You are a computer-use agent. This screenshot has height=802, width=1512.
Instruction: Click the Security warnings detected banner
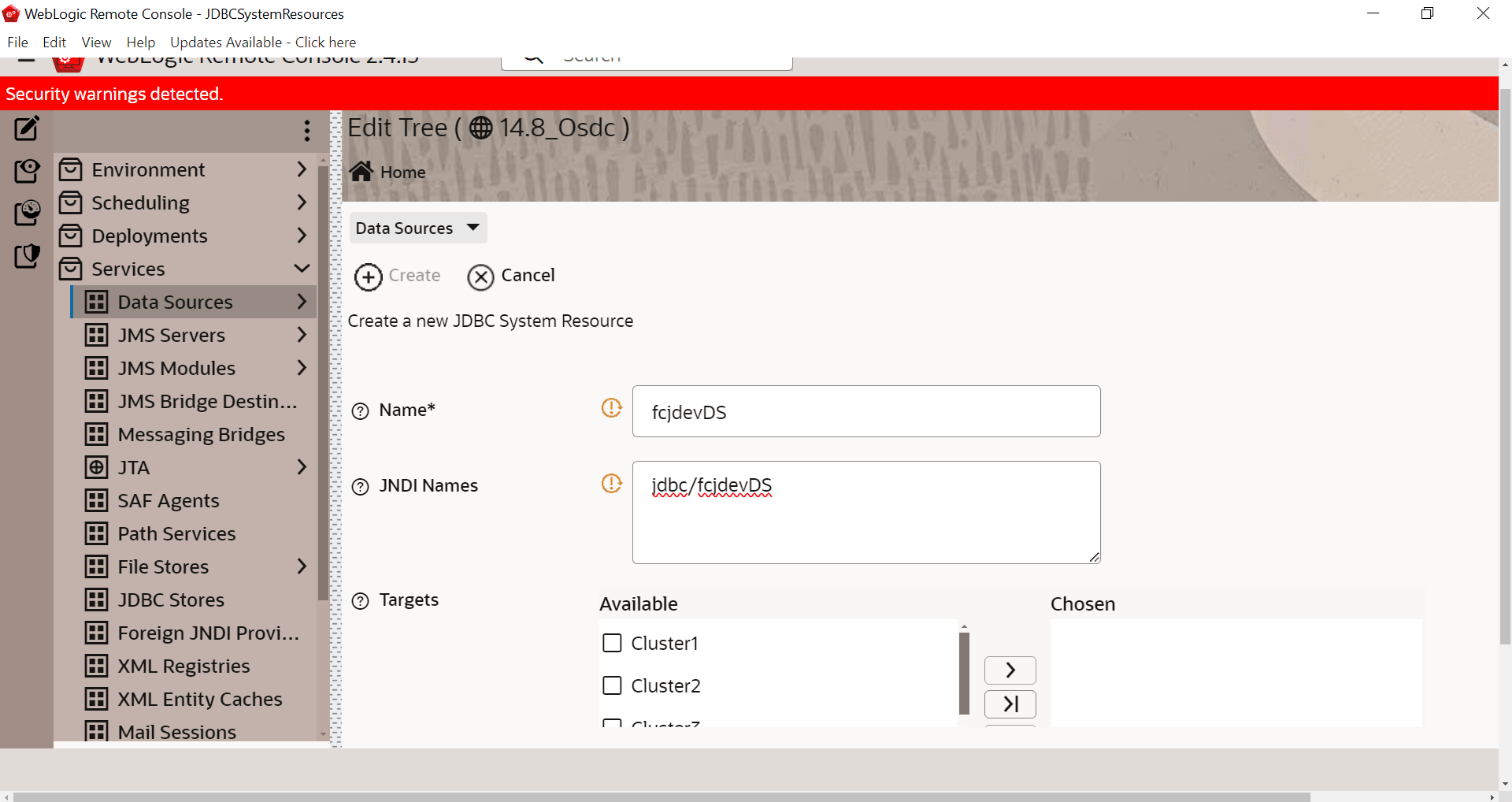coord(749,94)
